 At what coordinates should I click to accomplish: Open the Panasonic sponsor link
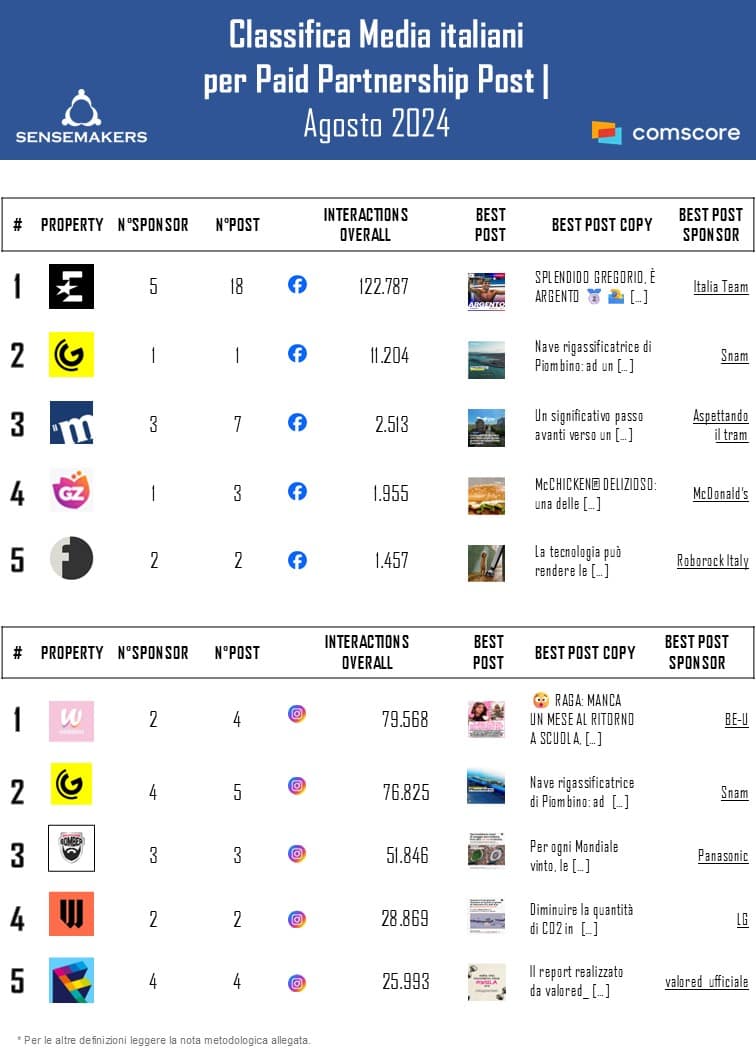coord(722,856)
